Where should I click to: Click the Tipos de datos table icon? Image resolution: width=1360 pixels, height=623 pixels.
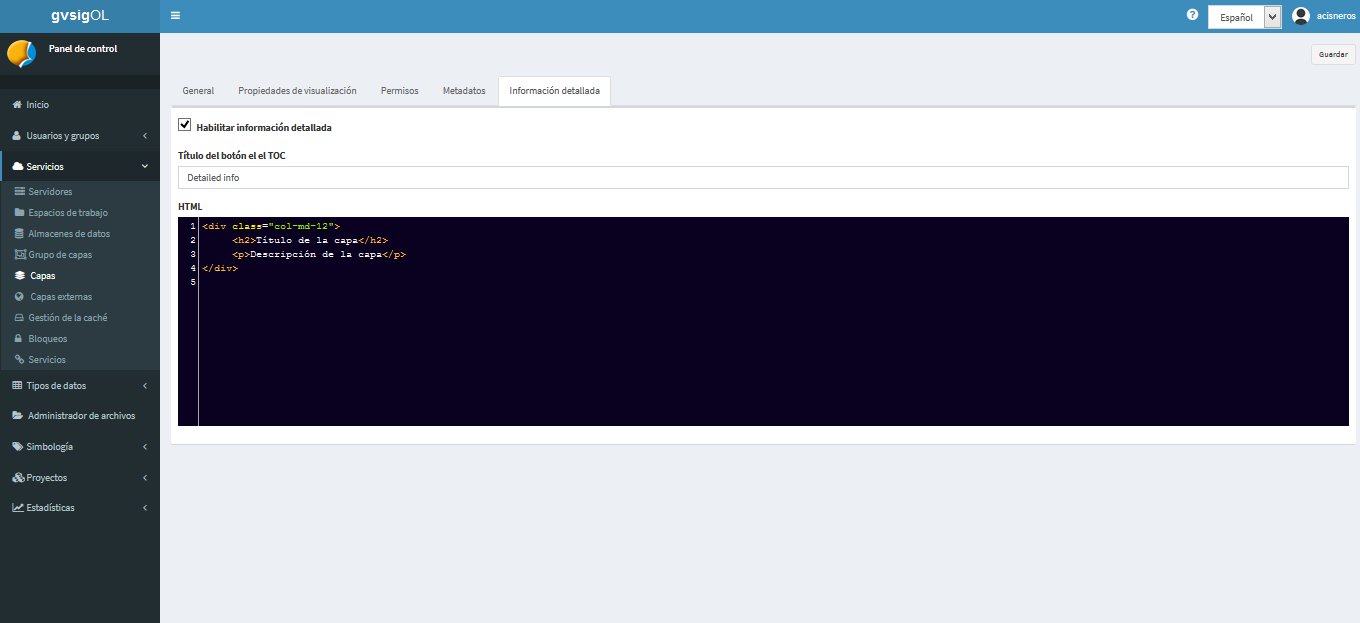[17, 386]
